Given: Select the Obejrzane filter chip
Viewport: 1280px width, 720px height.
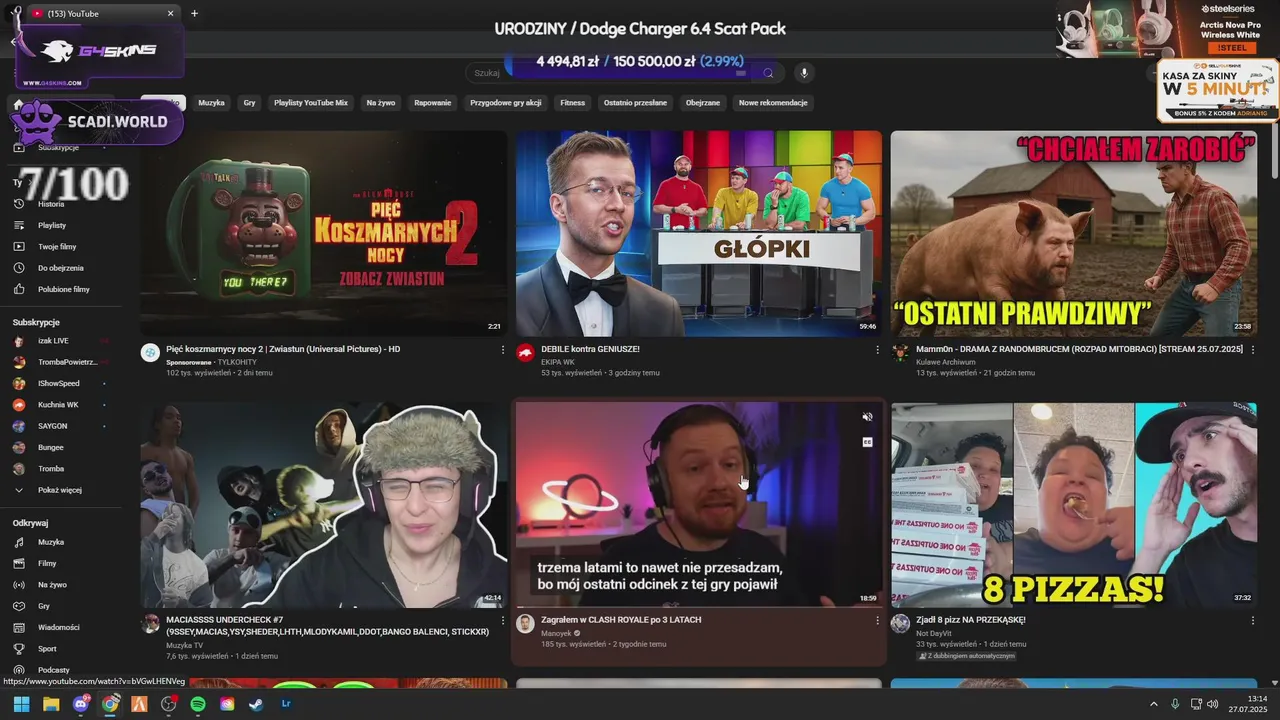Looking at the screenshot, I should (x=703, y=103).
